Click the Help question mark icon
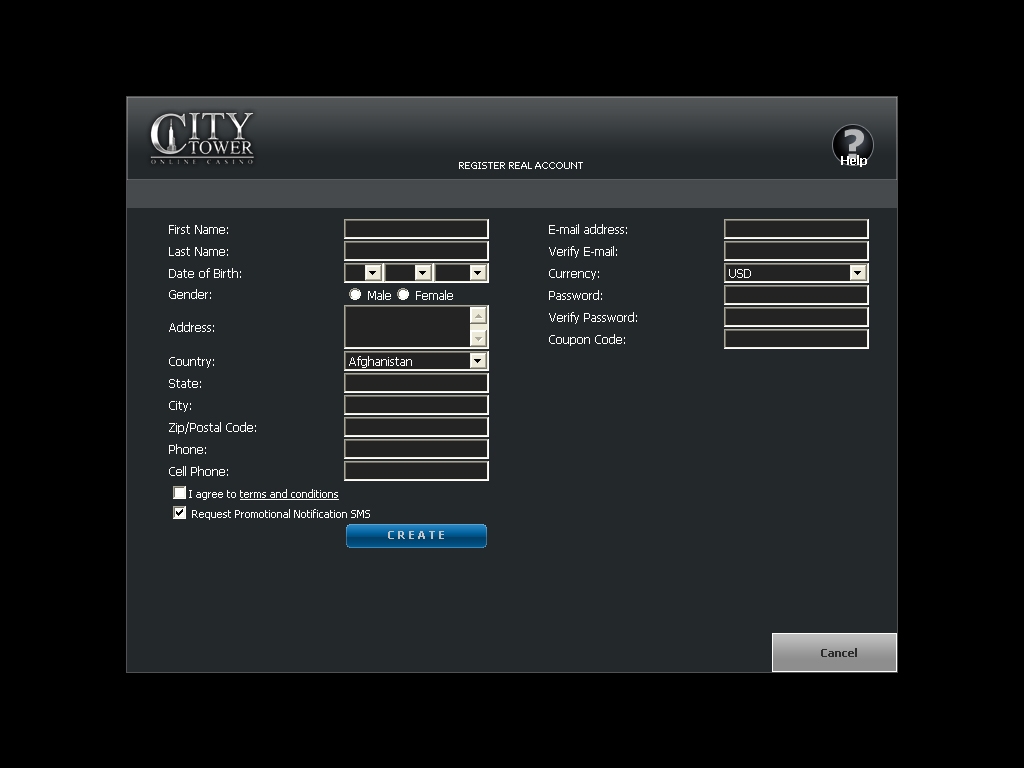Screen dimensions: 1024x768 tap(852, 145)
